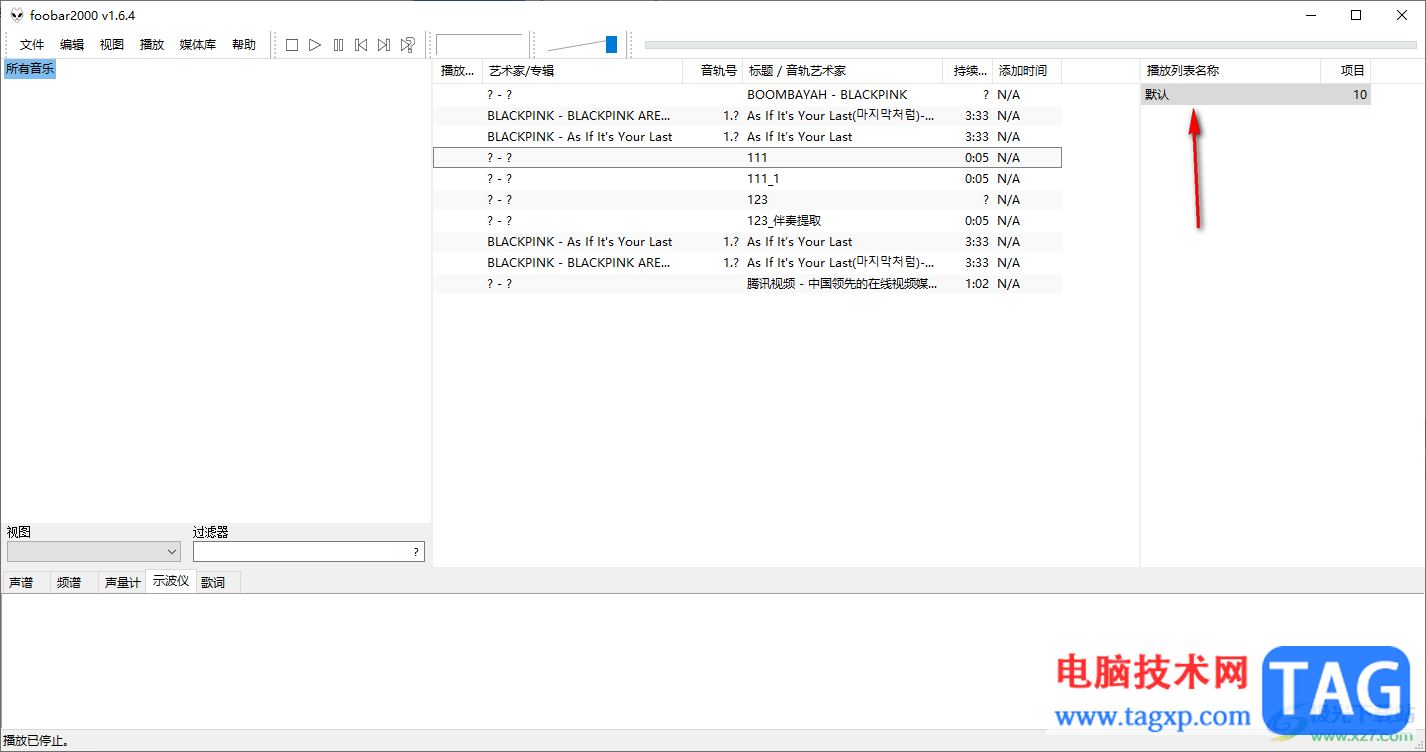Click the 播放 column header in playlist
The image size is (1426, 752).
click(458, 71)
